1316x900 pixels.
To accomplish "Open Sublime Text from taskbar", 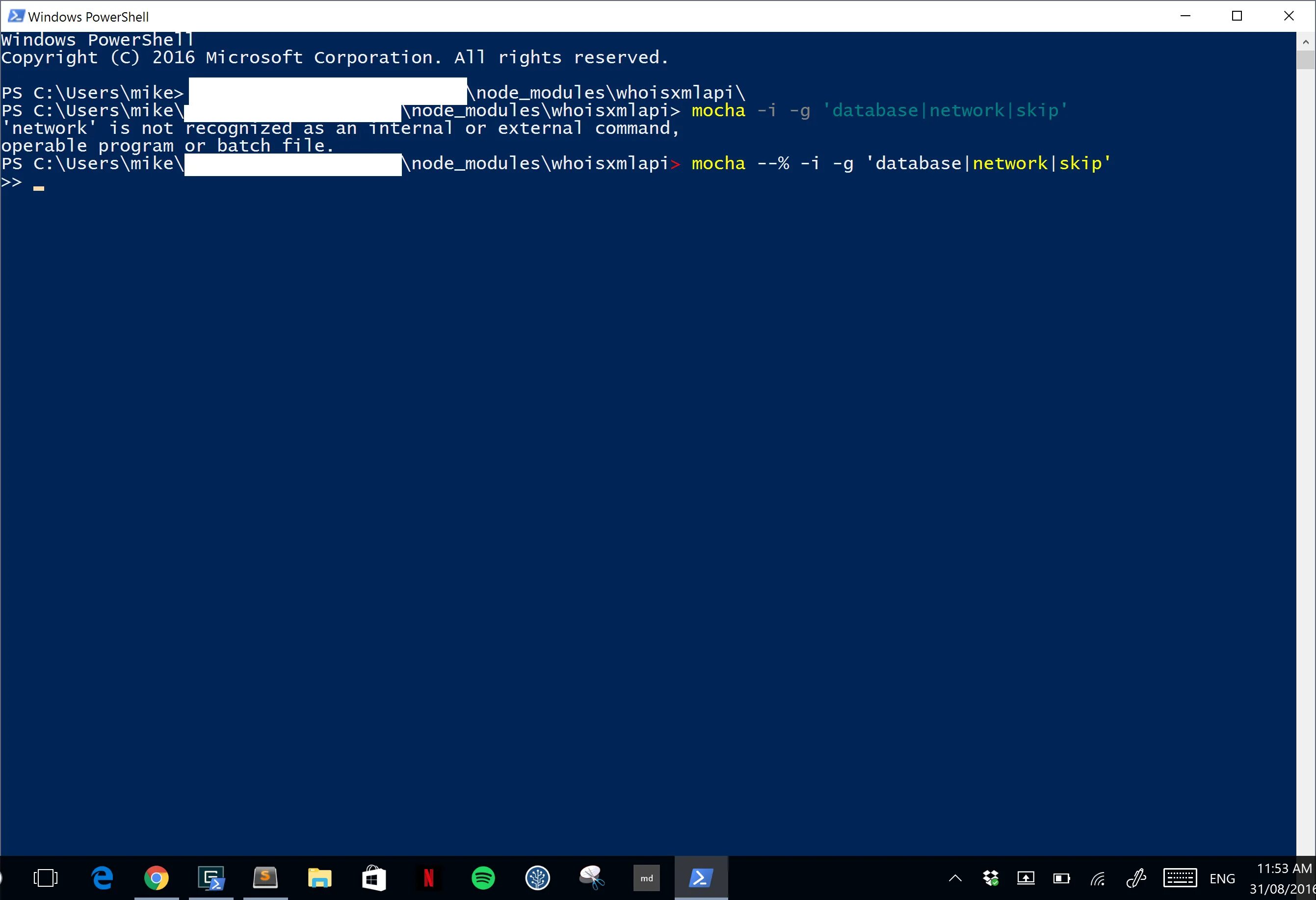I will (x=265, y=878).
